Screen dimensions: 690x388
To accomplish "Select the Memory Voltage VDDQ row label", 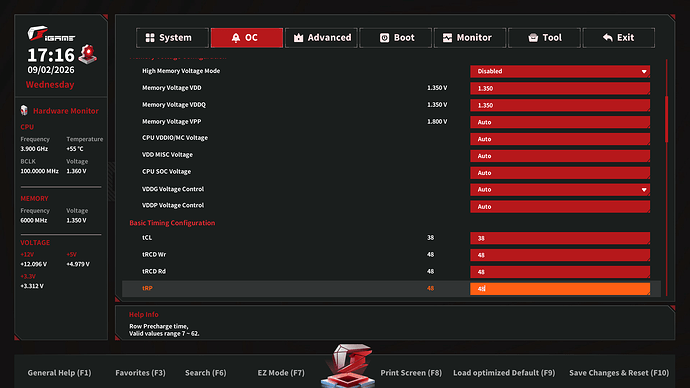I will click(x=174, y=105).
